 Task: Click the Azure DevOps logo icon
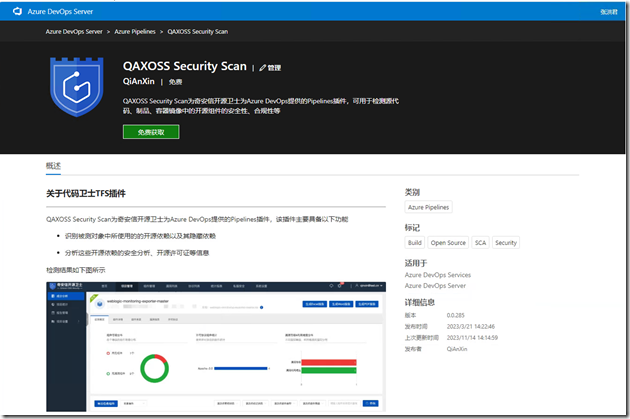coord(17,11)
